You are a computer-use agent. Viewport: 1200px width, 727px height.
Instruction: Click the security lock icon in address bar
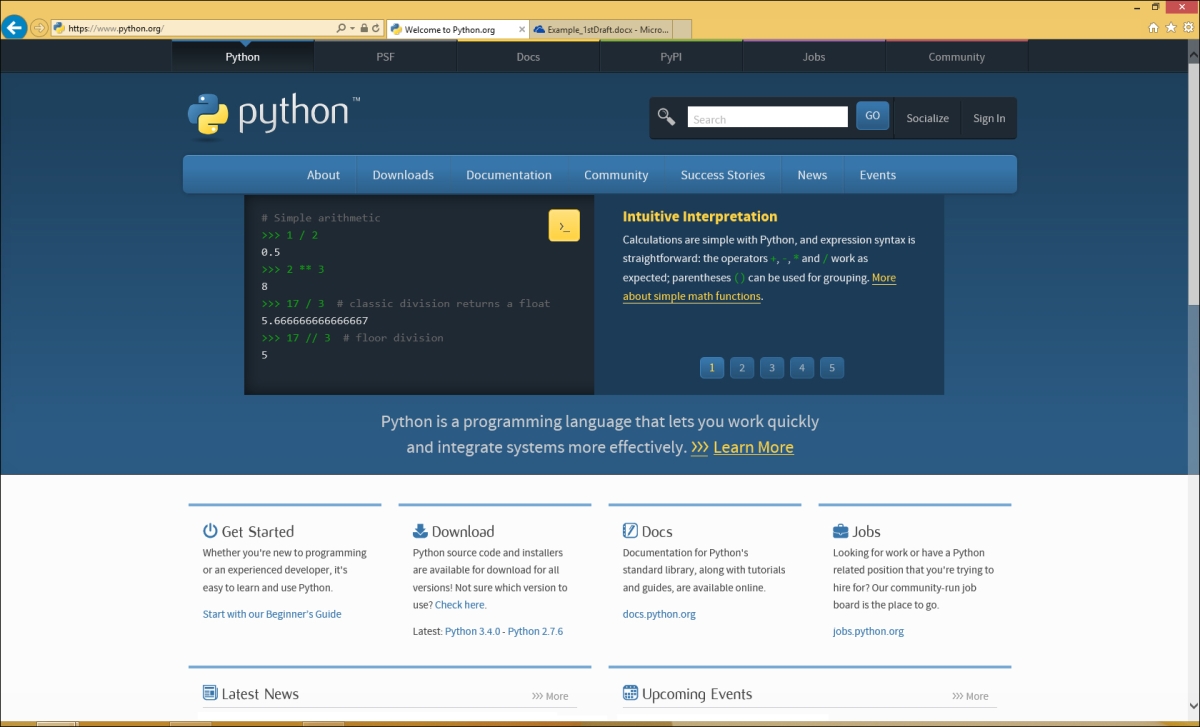click(364, 29)
